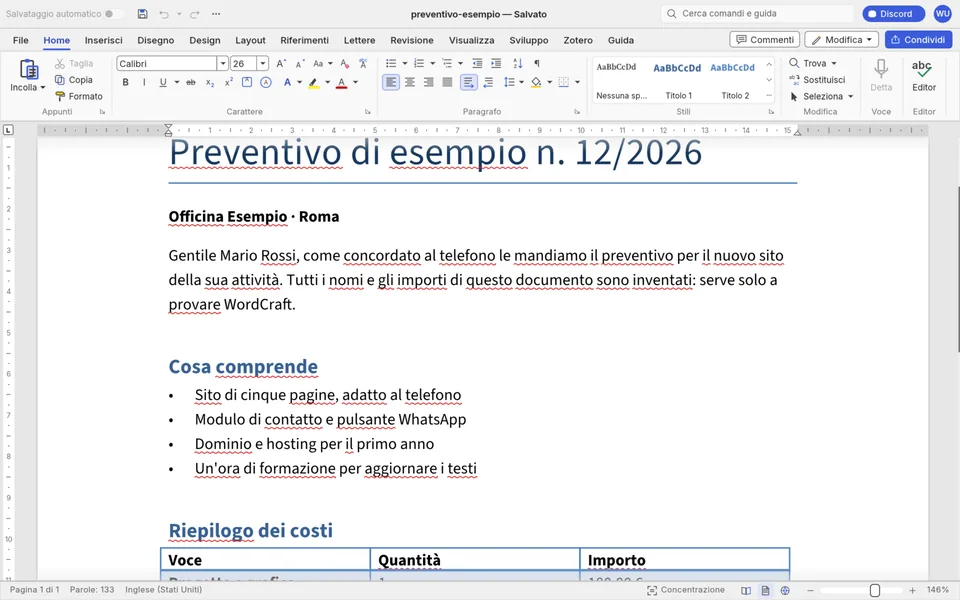Click the enclosed character circled A icon
This screenshot has width=960, height=600.
[266, 82]
